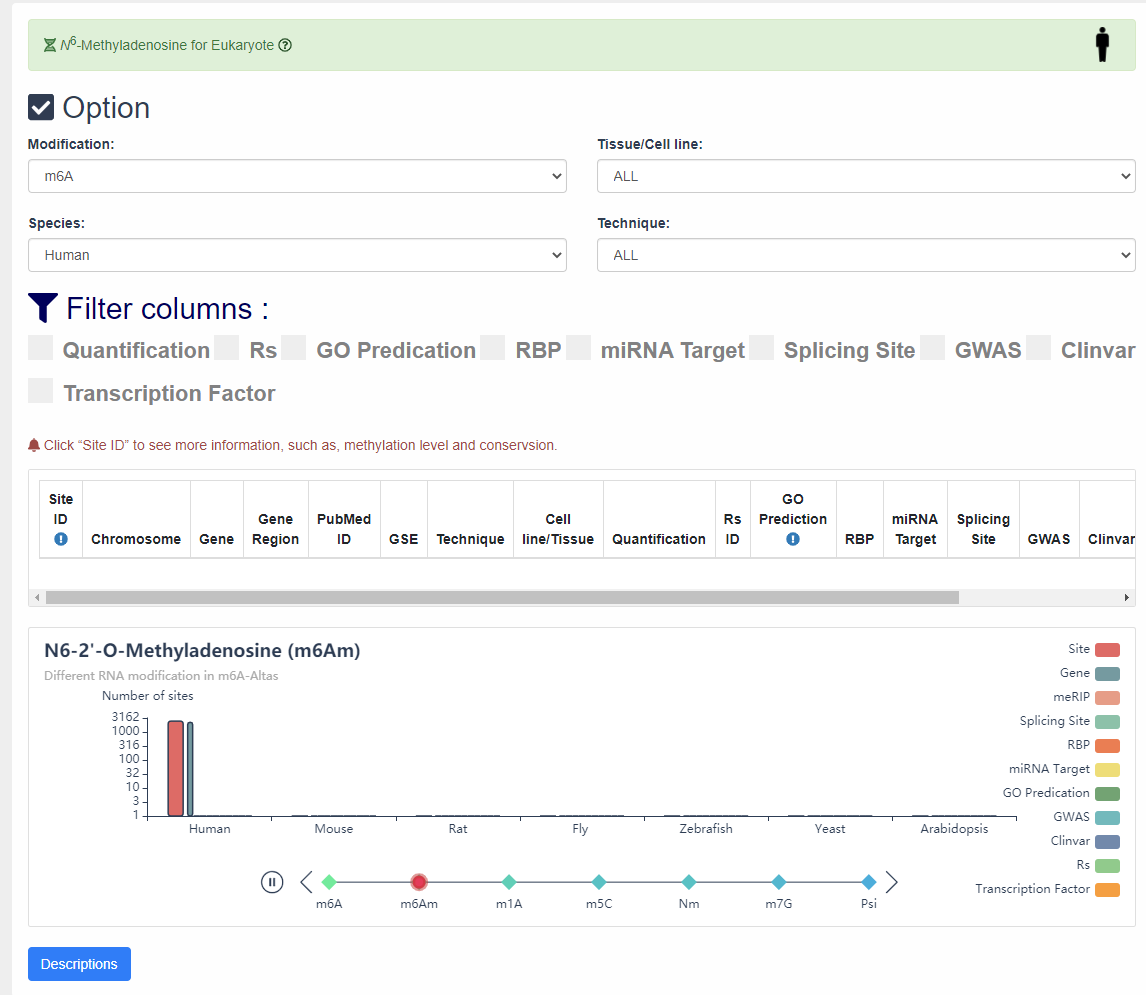1146x995 pixels.
Task: Pause the modification timeline autoplay
Action: click(272, 882)
